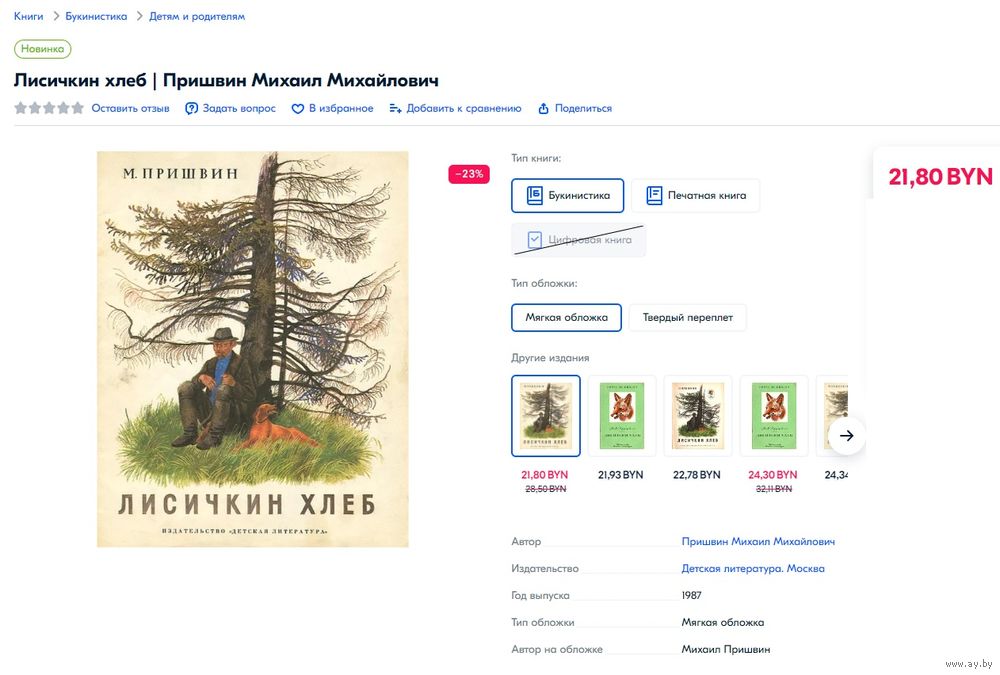The width and height of the screenshot is (1000, 675).
Task: Go to Детям и родителям breadcrumb
Action: coord(197,17)
